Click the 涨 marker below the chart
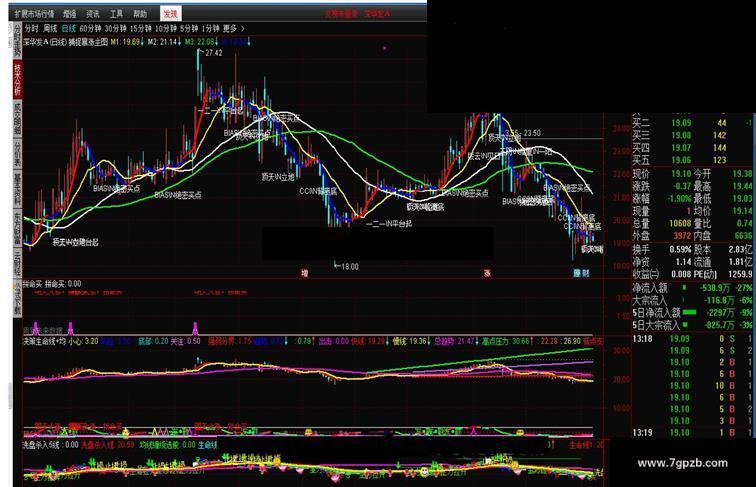This screenshot has height=487, width=756. [487, 273]
